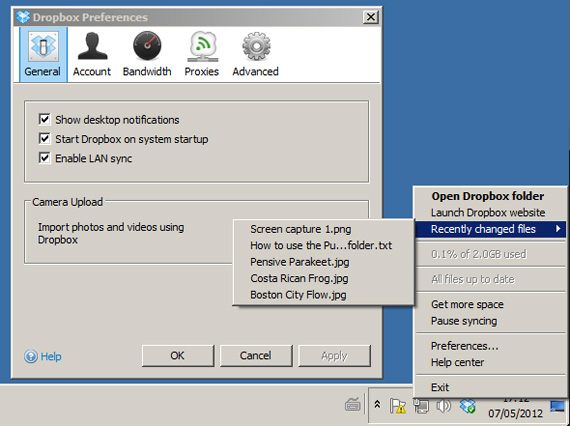Open Costa Rican Frog.jpg recent file
The height and width of the screenshot is (426, 570).
323,278
